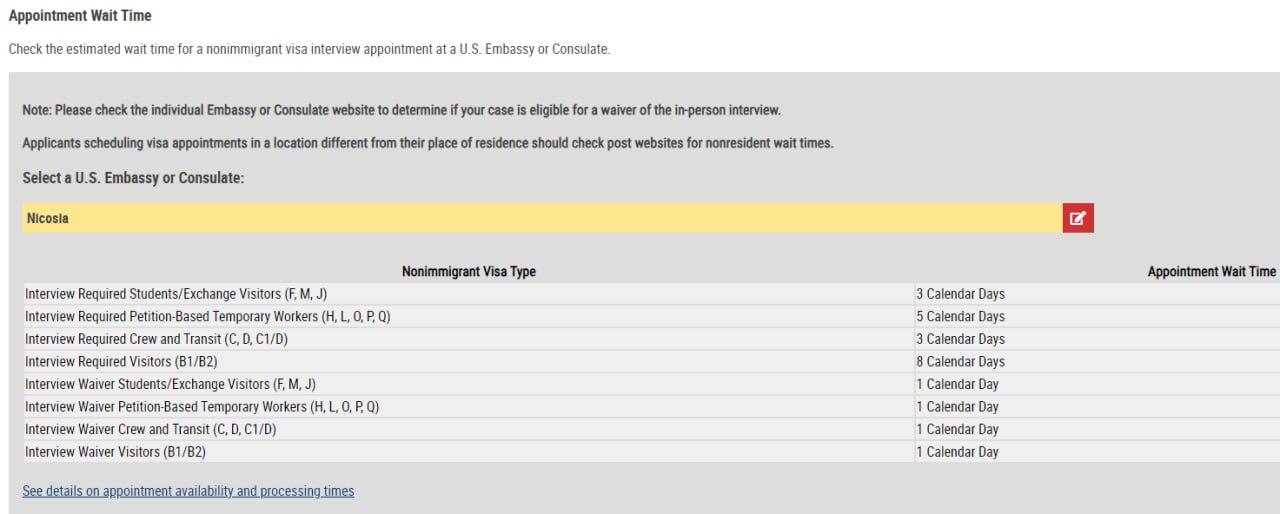Click the 5 Calendar Days wait time
1280x514 pixels.
point(960,317)
